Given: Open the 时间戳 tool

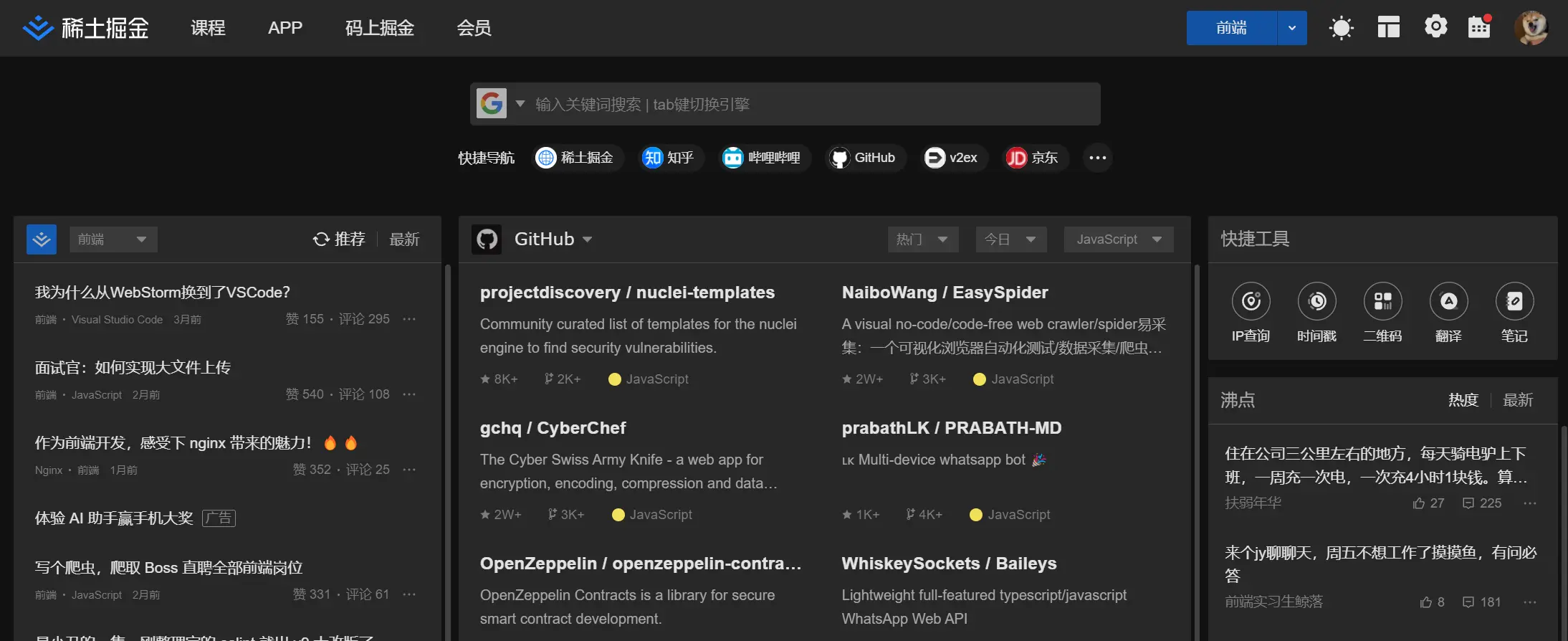Looking at the screenshot, I should click(1316, 313).
